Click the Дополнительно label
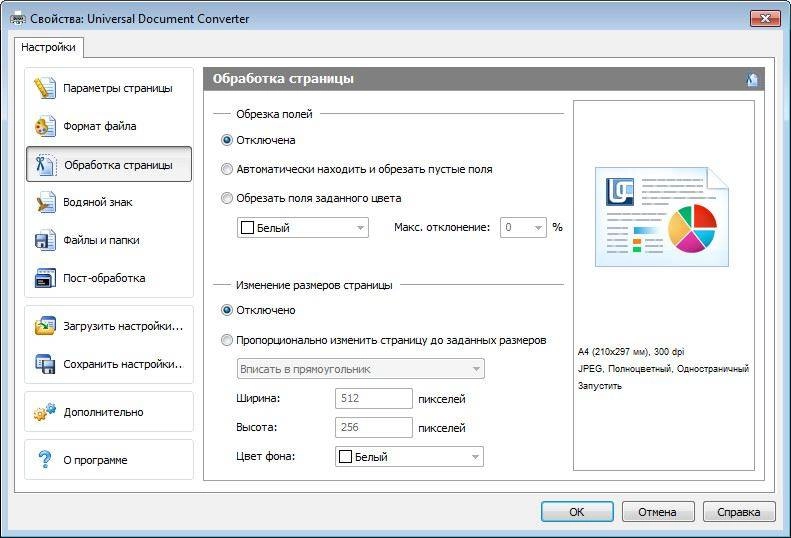791x538 pixels. [103, 412]
